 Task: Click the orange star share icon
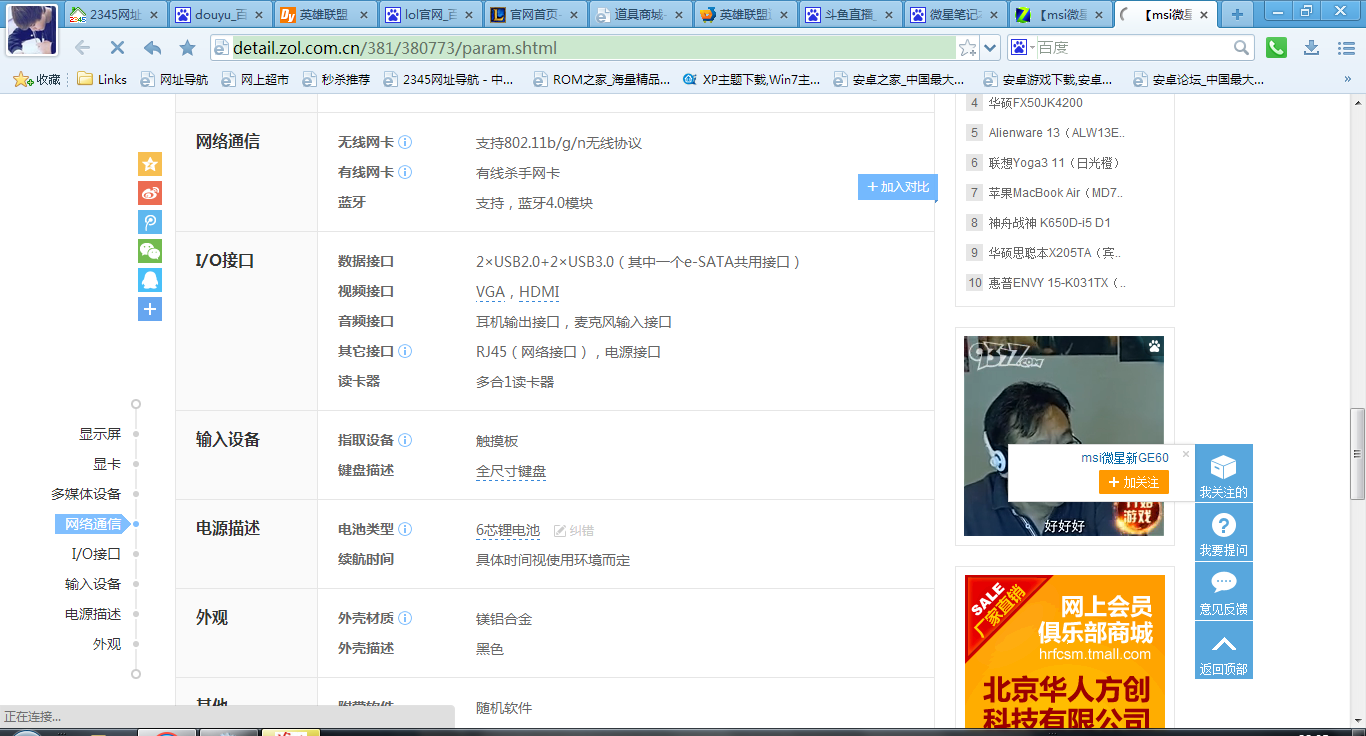(x=150, y=165)
